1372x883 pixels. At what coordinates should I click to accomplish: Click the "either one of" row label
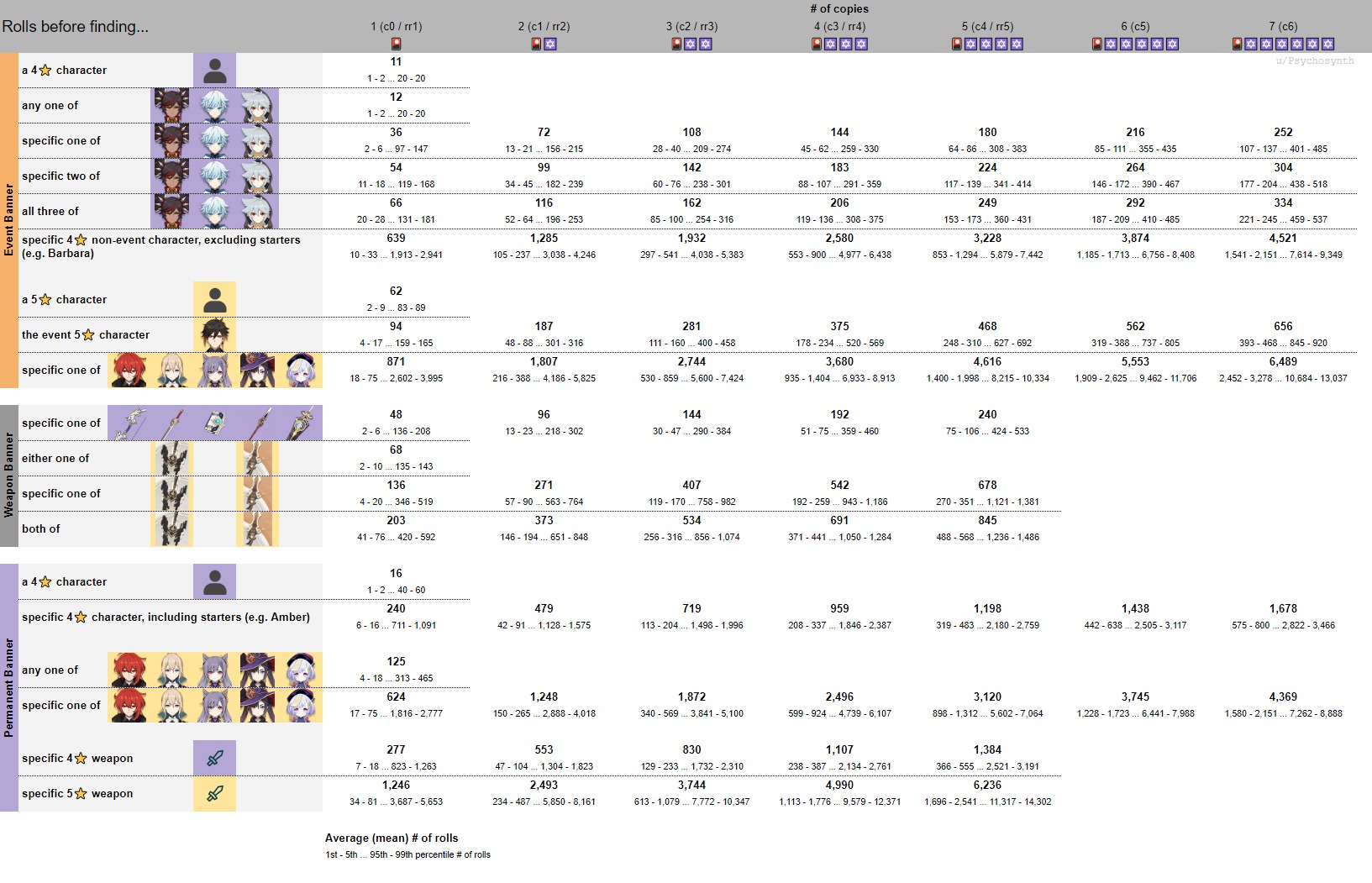55,458
